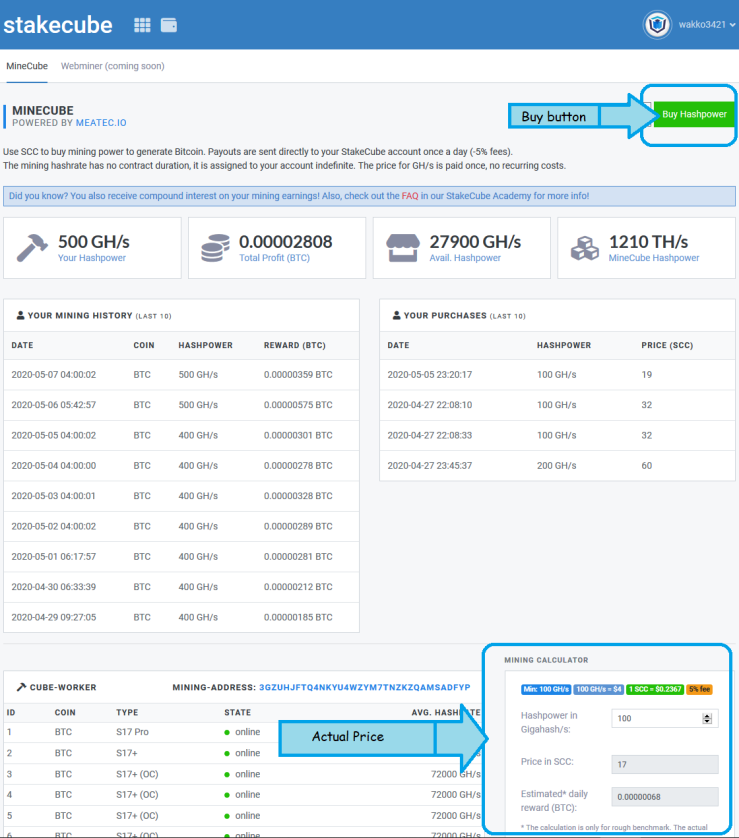Click the green 1 SCC price badge
Image resolution: width=739 pixels, height=838 pixels.
(655, 689)
